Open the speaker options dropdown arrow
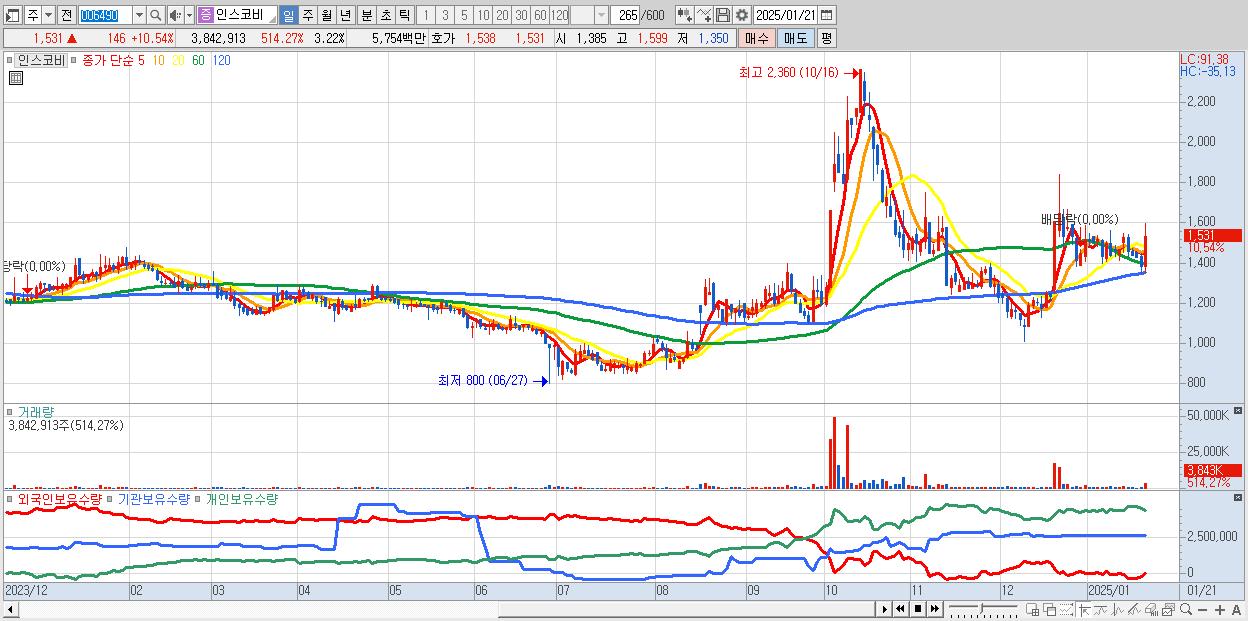 tap(189, 15)
